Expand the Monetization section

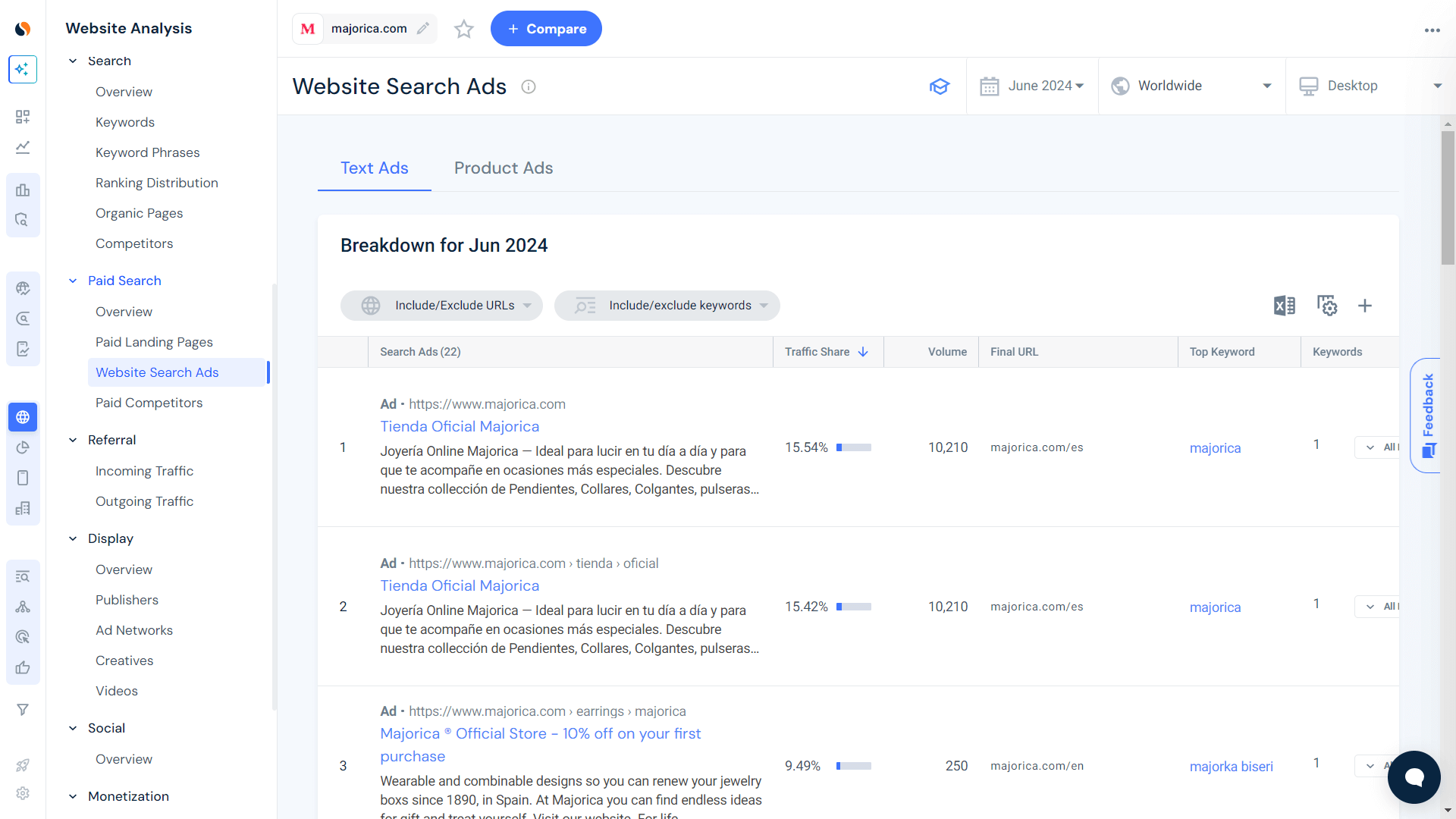pos(73,796)
